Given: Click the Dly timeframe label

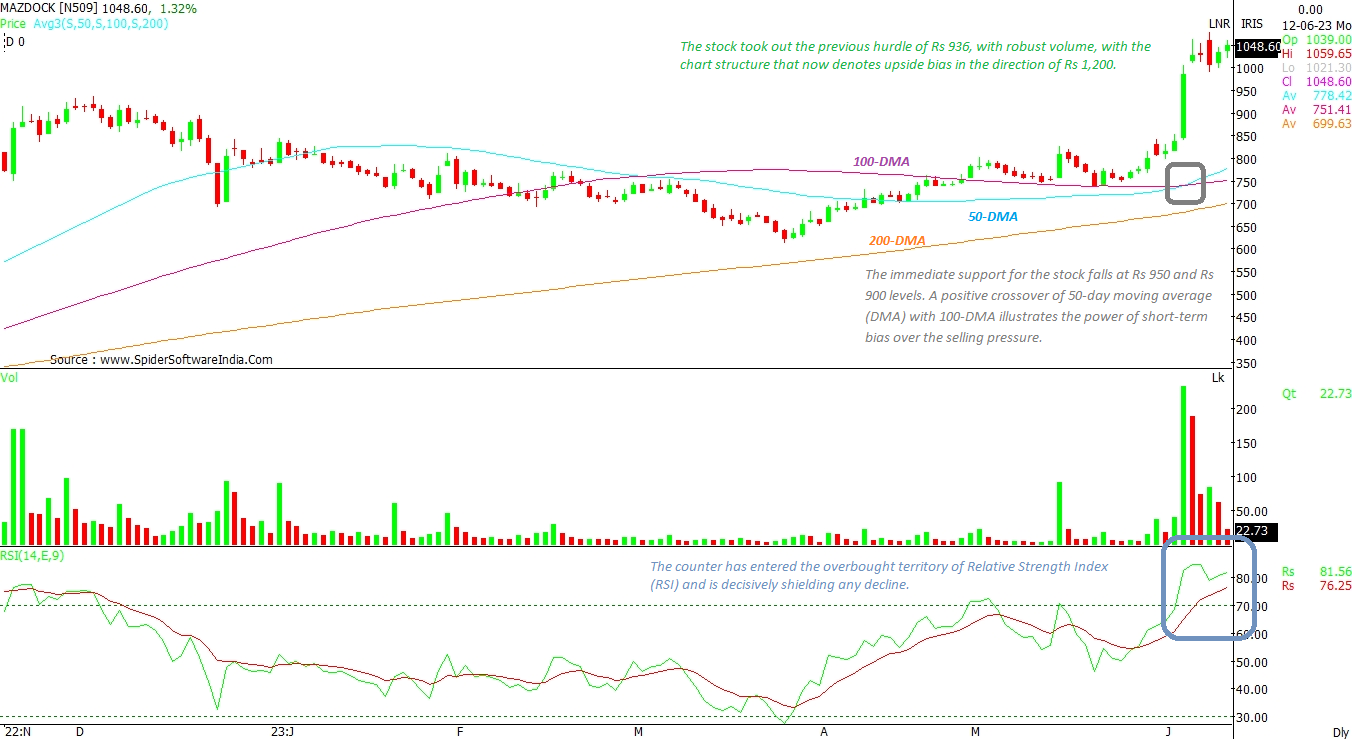Looking at the screenshot, I should click(x=1340, y=733).
